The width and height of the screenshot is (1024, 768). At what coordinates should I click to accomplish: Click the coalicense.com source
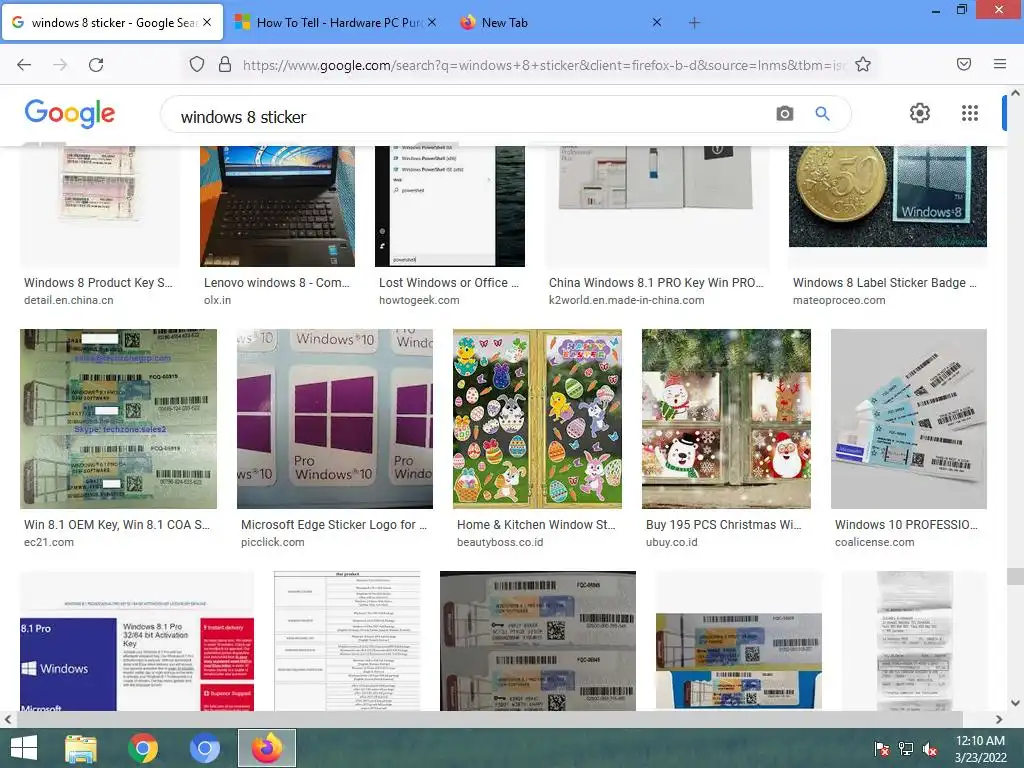pos(874,542)
